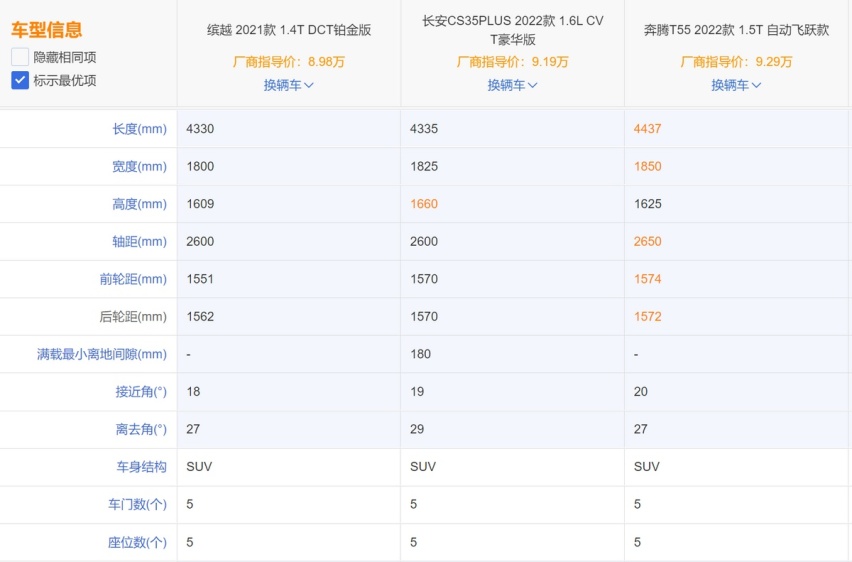This screenshot has width=852, height=562.
Task: Select highlighted width value 1850
Action: (x=648, y=166)
